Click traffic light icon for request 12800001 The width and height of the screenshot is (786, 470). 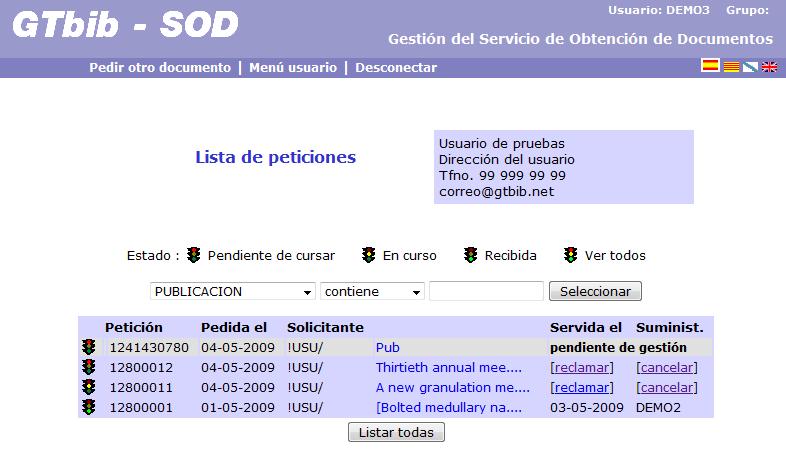click(89, 407)
